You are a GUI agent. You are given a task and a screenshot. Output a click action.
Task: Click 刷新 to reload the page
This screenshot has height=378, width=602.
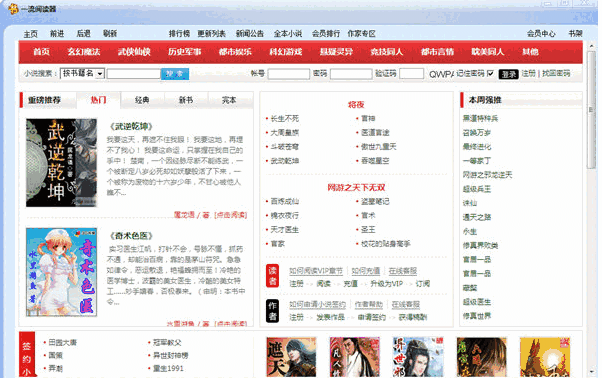[x=110, y=34]
